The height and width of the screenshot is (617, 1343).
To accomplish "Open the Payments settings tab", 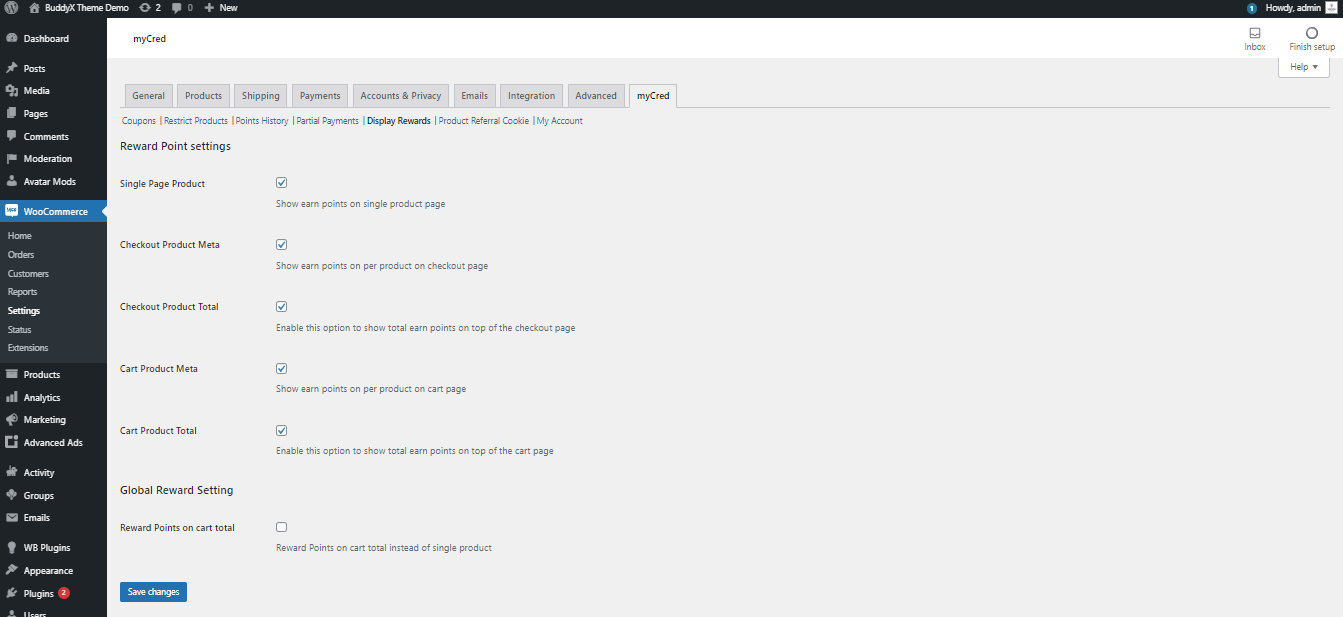I will click(320, 96).
